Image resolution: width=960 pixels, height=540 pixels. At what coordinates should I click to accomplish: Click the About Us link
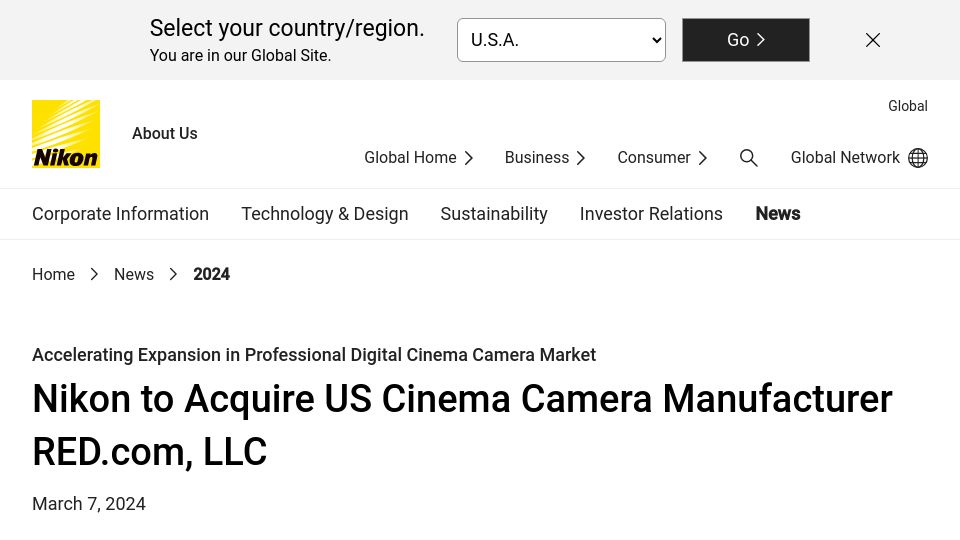(165, 133)
